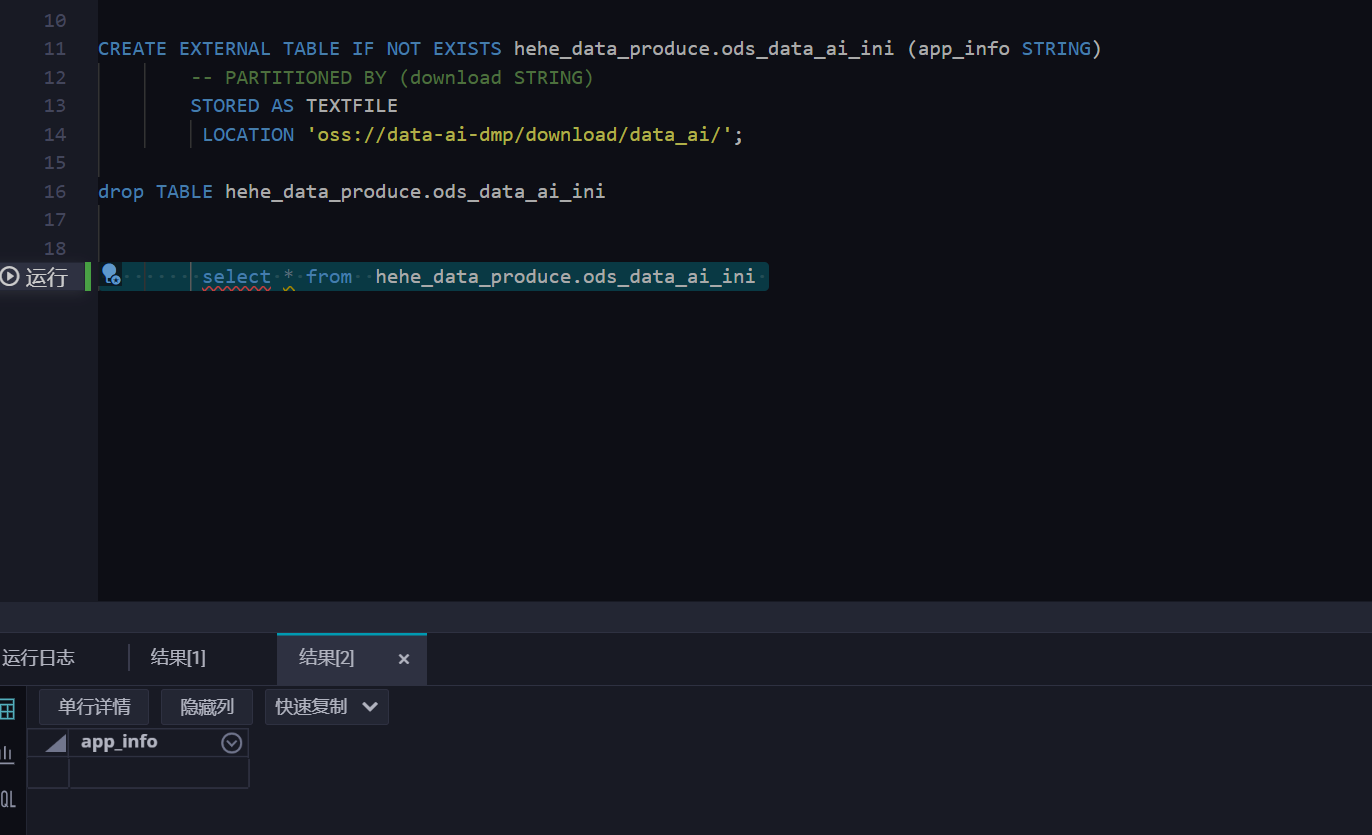This screenshot has height=835, width=1372.
Task: Click the 单行详情 button
Action: point(94,707)
